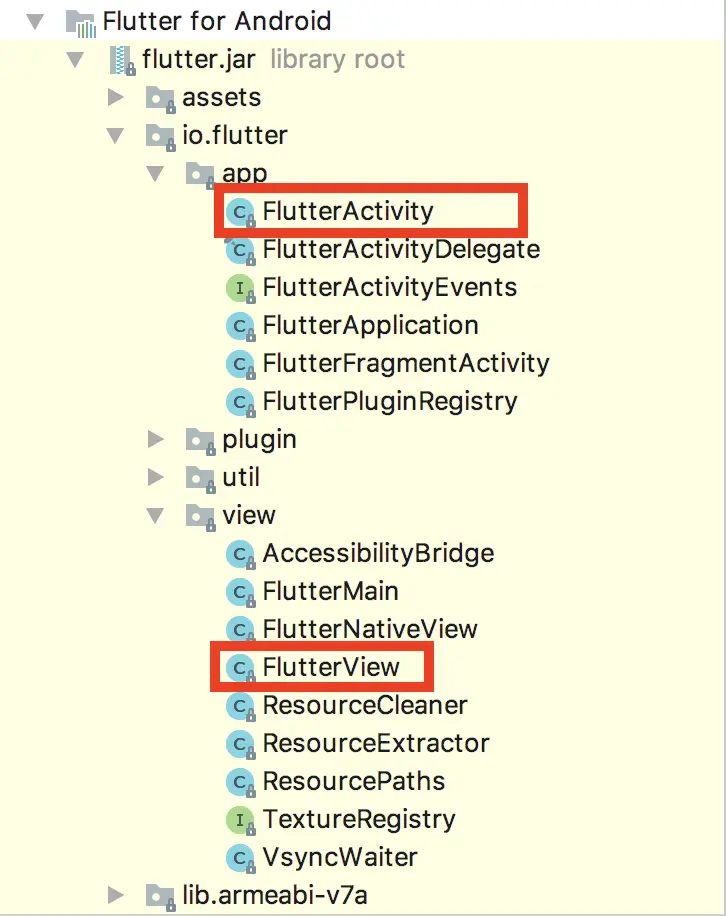This screenshot has width=726, height=916.
Task: Click the FlutterView class icon
Action: (240, 668)
